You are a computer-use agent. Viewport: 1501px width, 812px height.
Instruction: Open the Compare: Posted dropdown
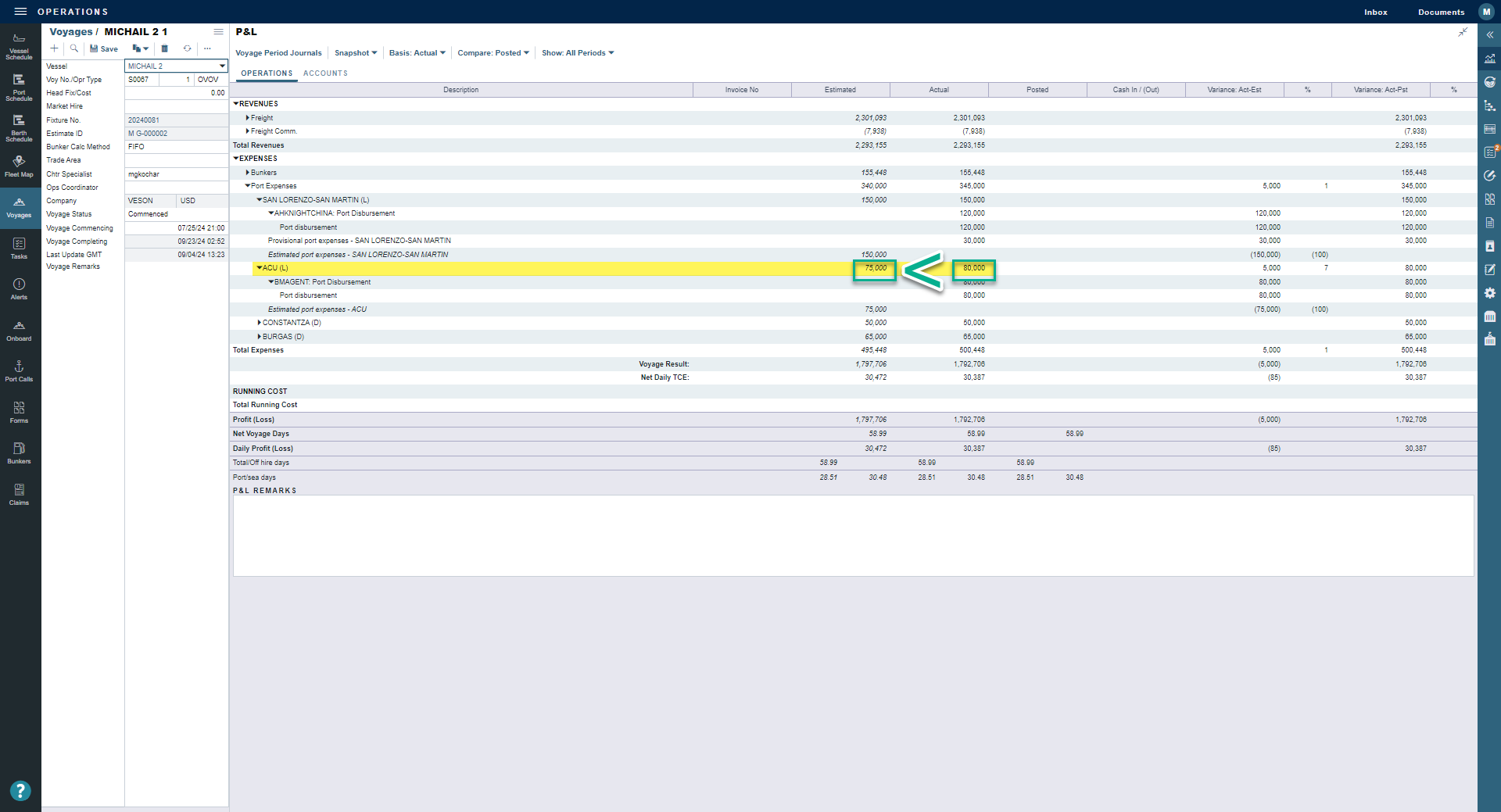coord(493,53)
